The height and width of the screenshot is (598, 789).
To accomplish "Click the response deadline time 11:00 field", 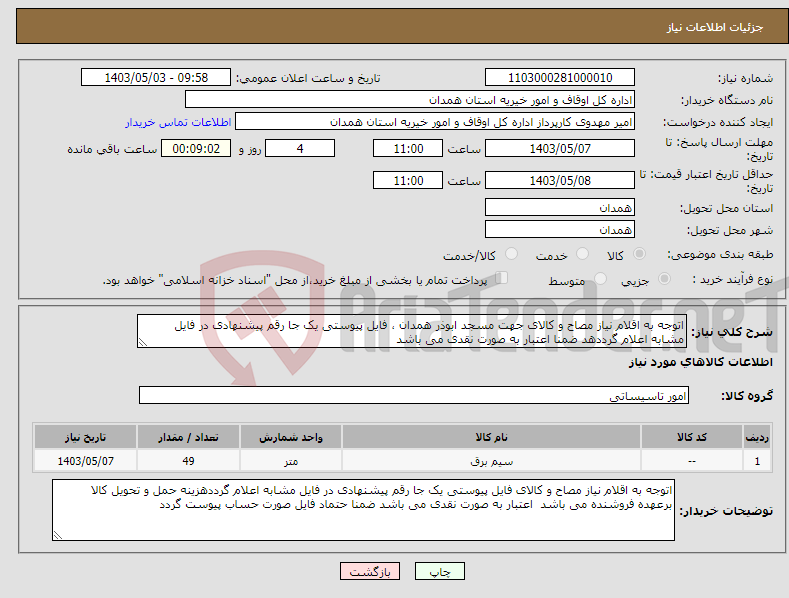I will coord(408,148).
